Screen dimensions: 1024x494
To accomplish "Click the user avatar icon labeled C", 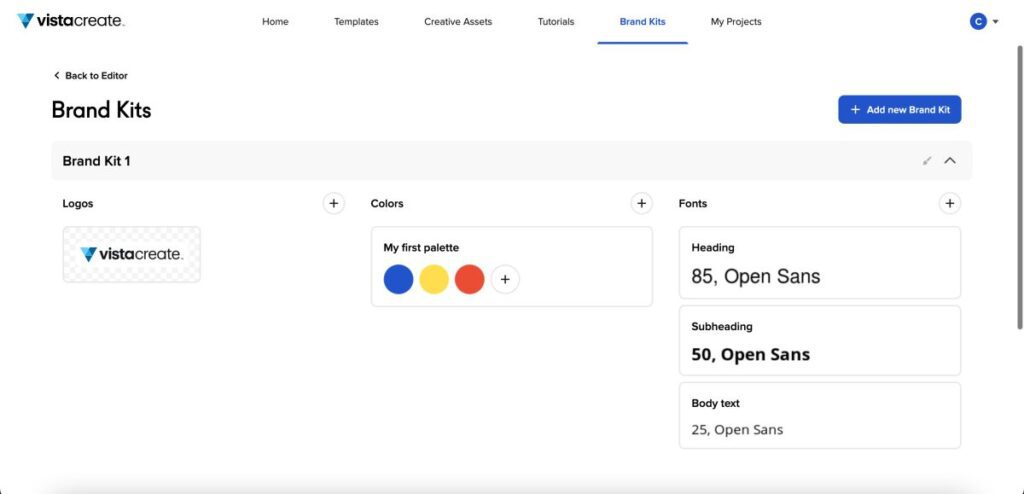I will (x=978, y=21).
